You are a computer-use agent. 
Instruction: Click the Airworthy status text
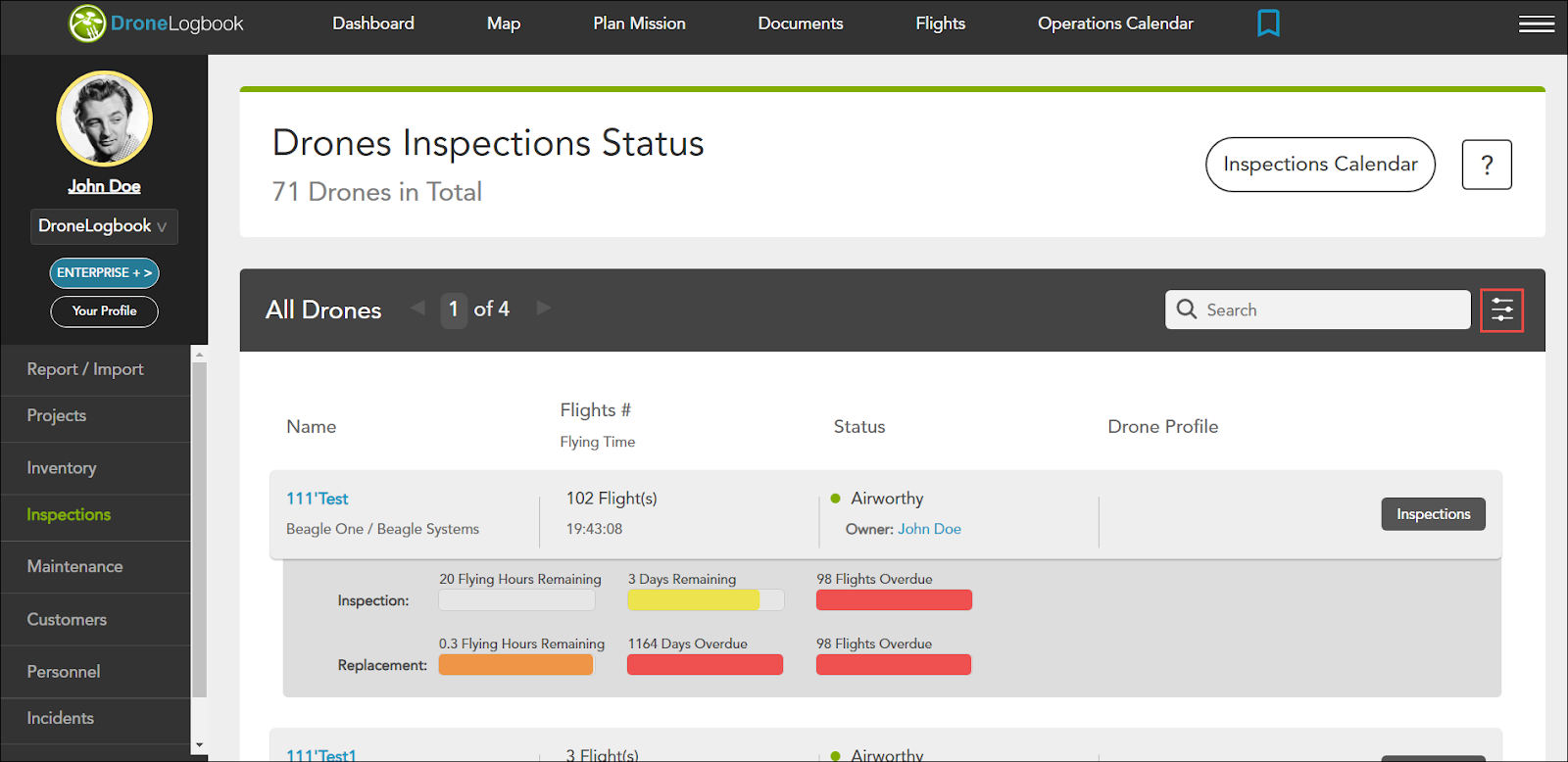point(887,499)
